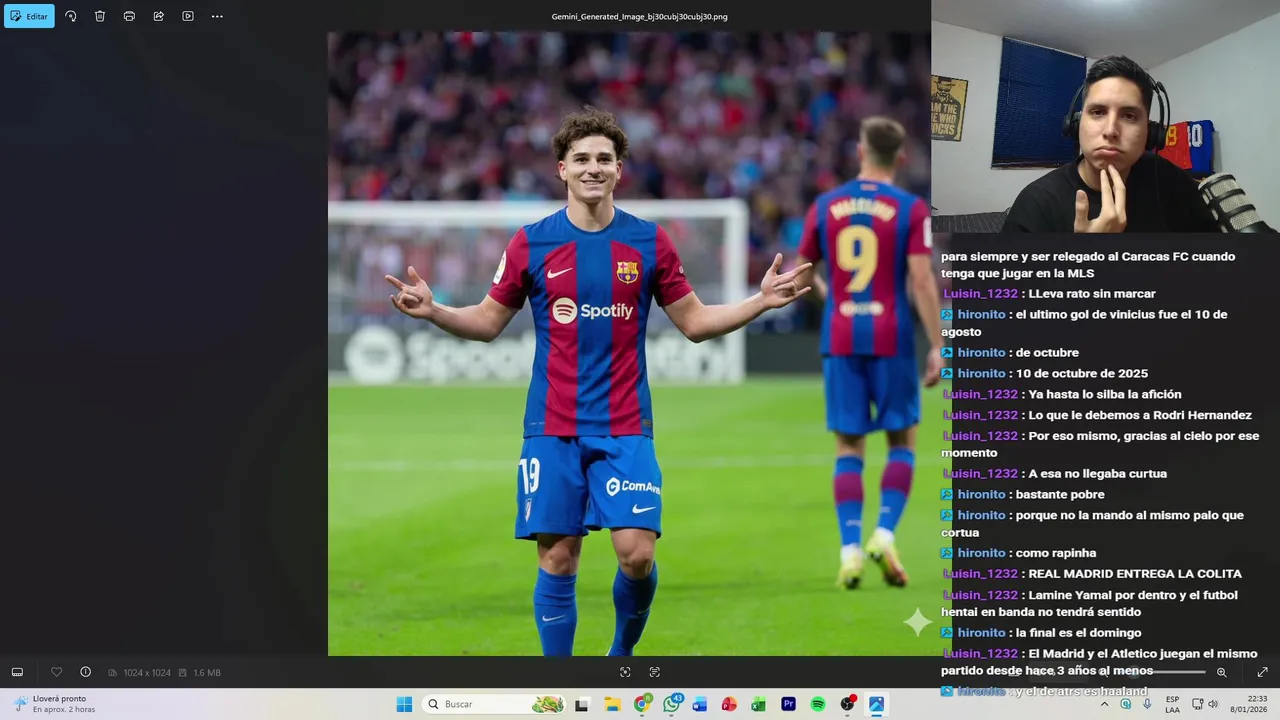
Task: Click the Photos app taskbar icon
Action: [876, 704]
